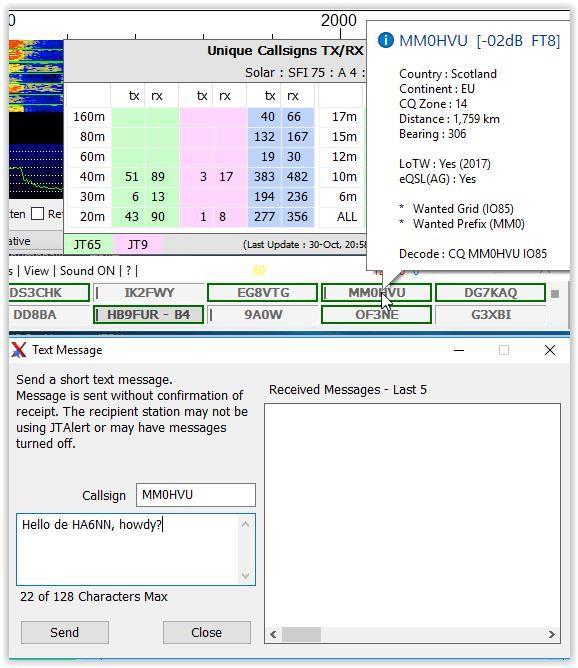Click the blue info icon beside MM0HVU
The height and width of the screenshot is (668, 578).
pyautogui.click(x=385, y=40)
